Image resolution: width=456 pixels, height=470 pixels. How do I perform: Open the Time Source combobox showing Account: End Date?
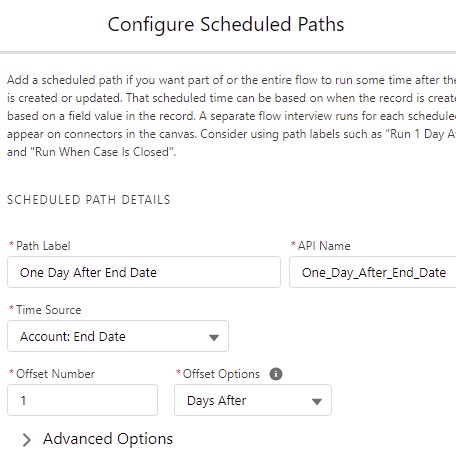point(118,336)
